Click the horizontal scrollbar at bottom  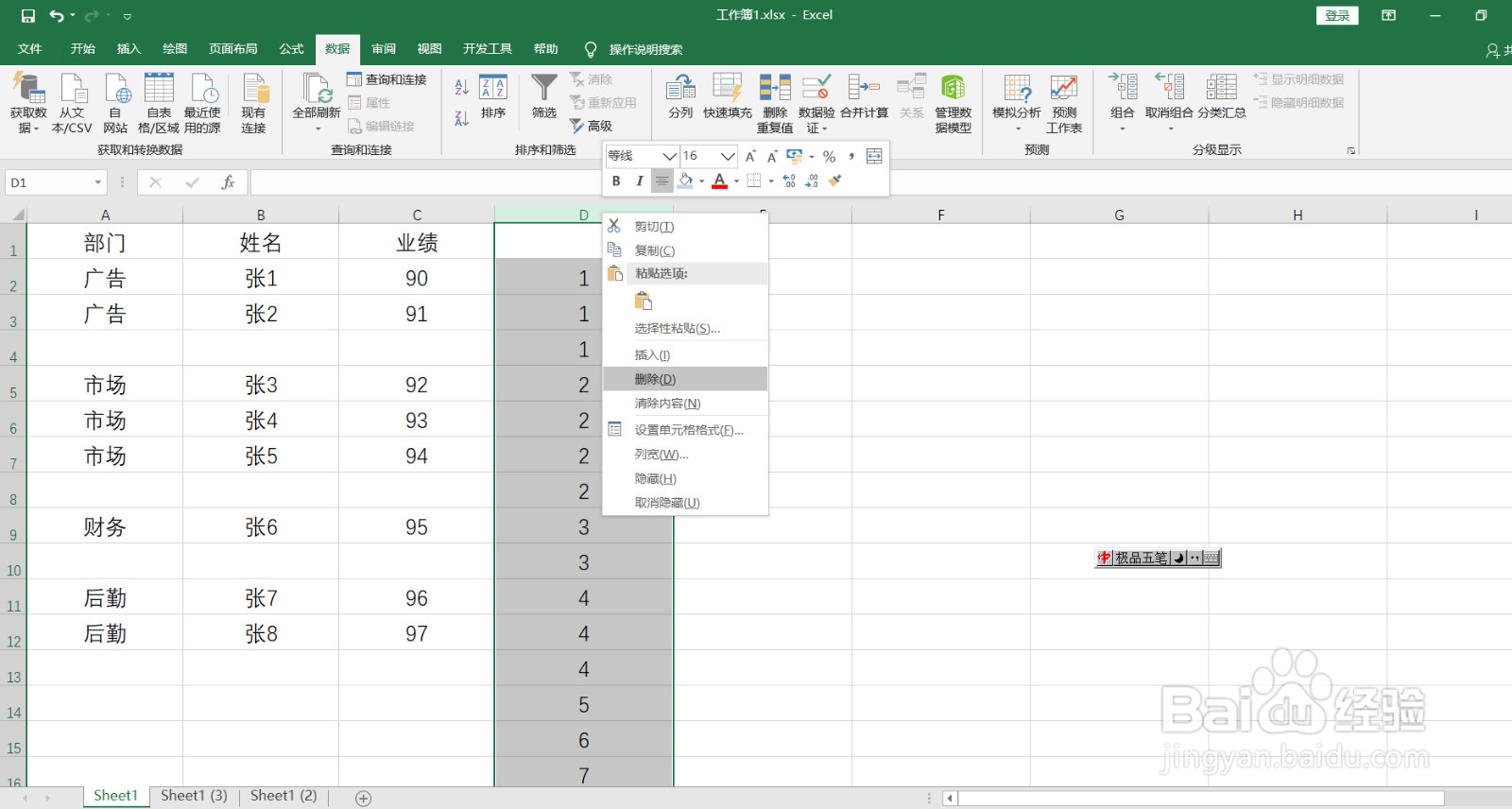tap(1200, 799)
